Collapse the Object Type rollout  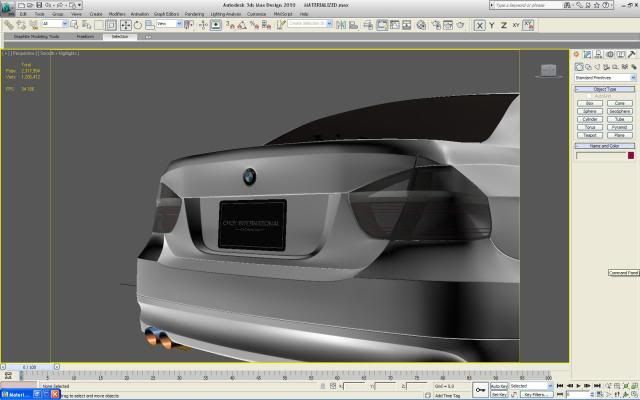[x=605, y=89]
